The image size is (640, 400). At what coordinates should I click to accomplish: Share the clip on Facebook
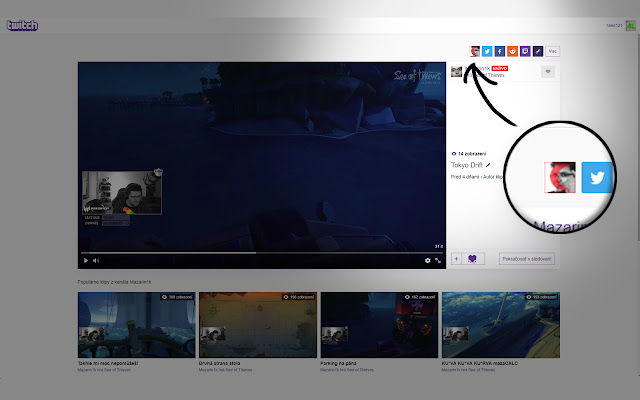(500, 51)
